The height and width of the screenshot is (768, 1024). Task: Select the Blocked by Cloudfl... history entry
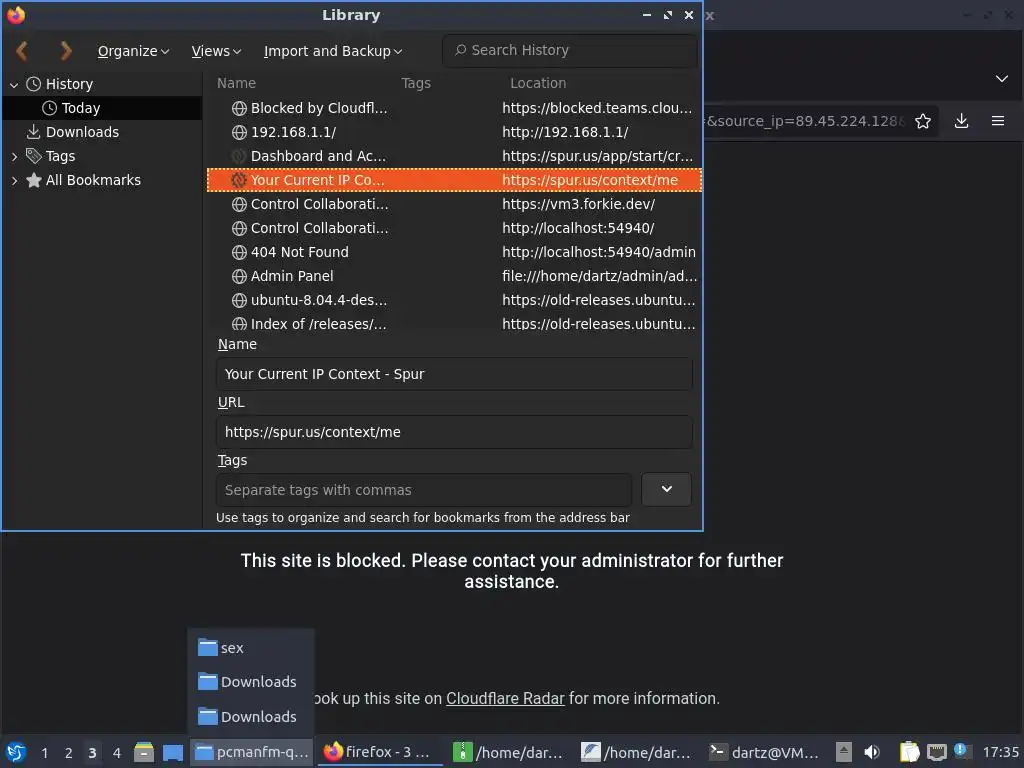(454, 108)
